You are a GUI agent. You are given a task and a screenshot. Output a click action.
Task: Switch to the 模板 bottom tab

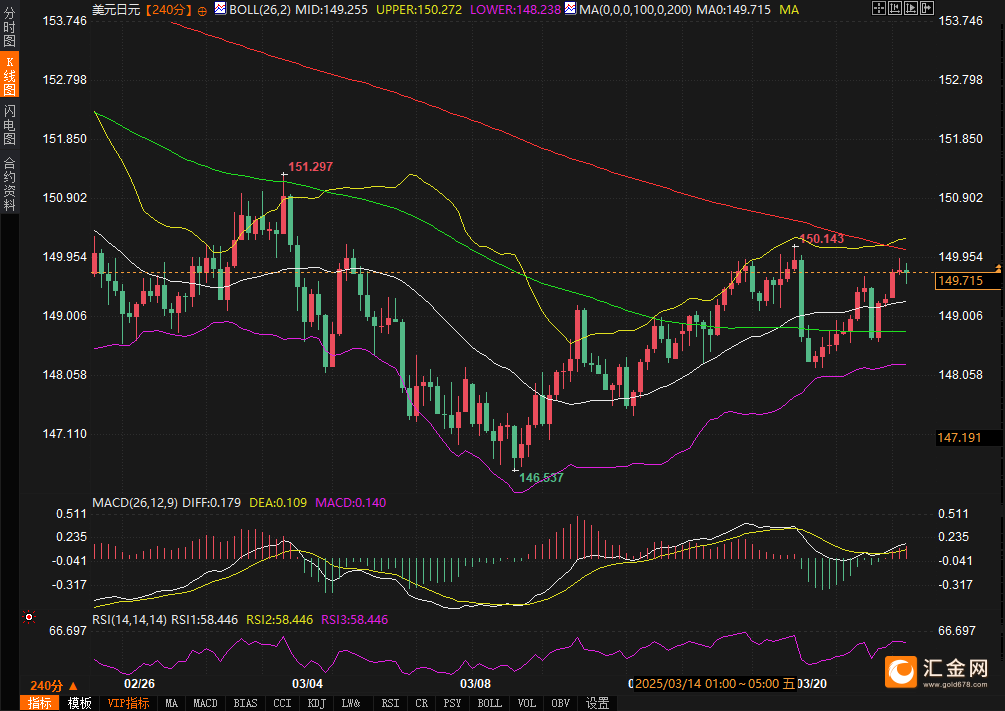(x=79, y=703)
